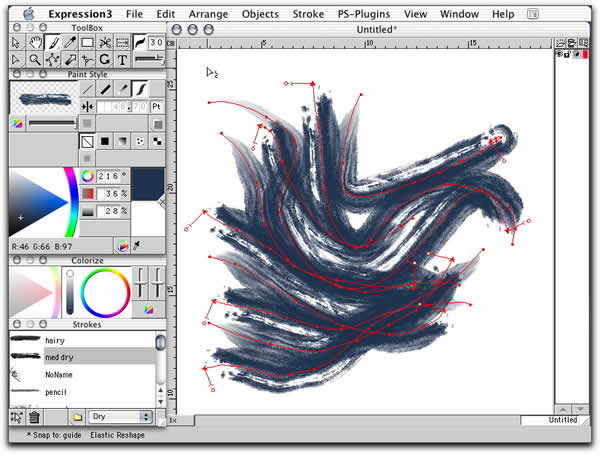This screenshot has width=600, height=454.
Task: Select the dashed marquee tool
Action: click(122, 42)
